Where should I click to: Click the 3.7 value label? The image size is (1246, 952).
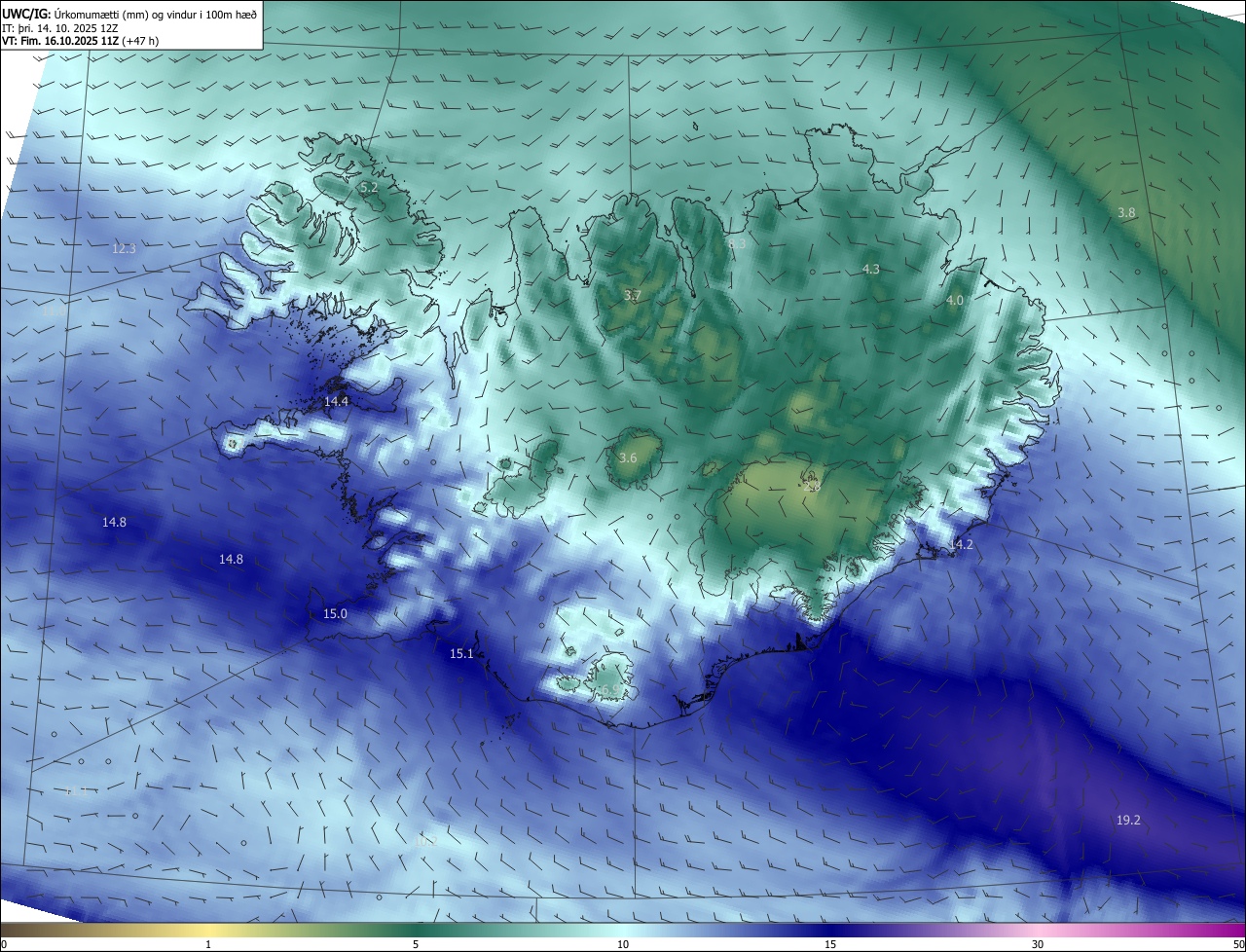[632, 295]
